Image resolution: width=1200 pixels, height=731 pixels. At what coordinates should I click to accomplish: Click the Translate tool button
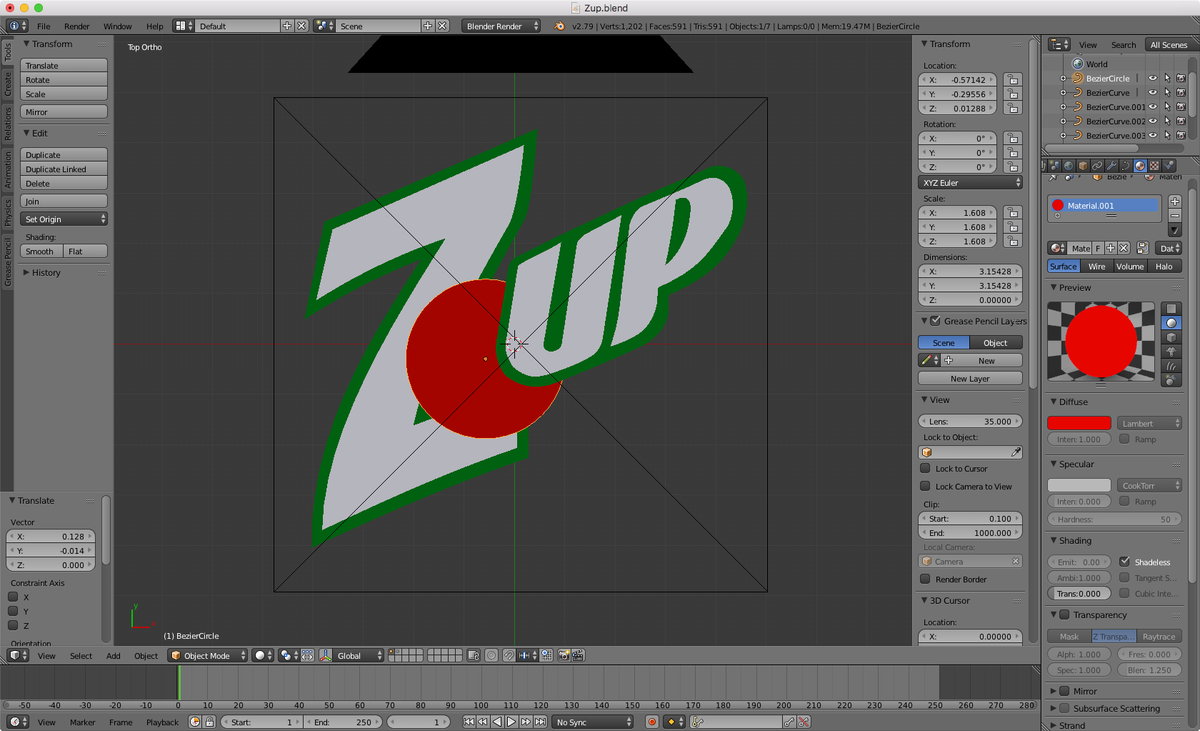coord(64,66)
